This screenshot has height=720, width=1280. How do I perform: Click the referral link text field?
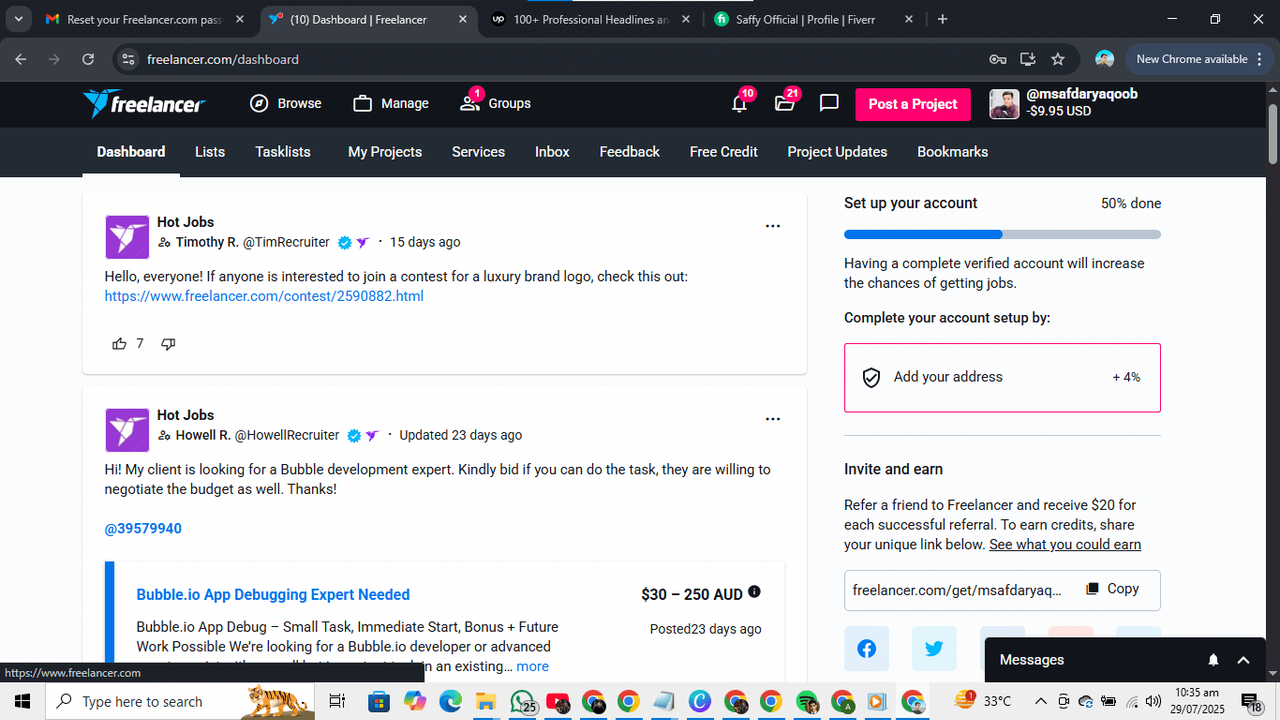tap(958, 590)
